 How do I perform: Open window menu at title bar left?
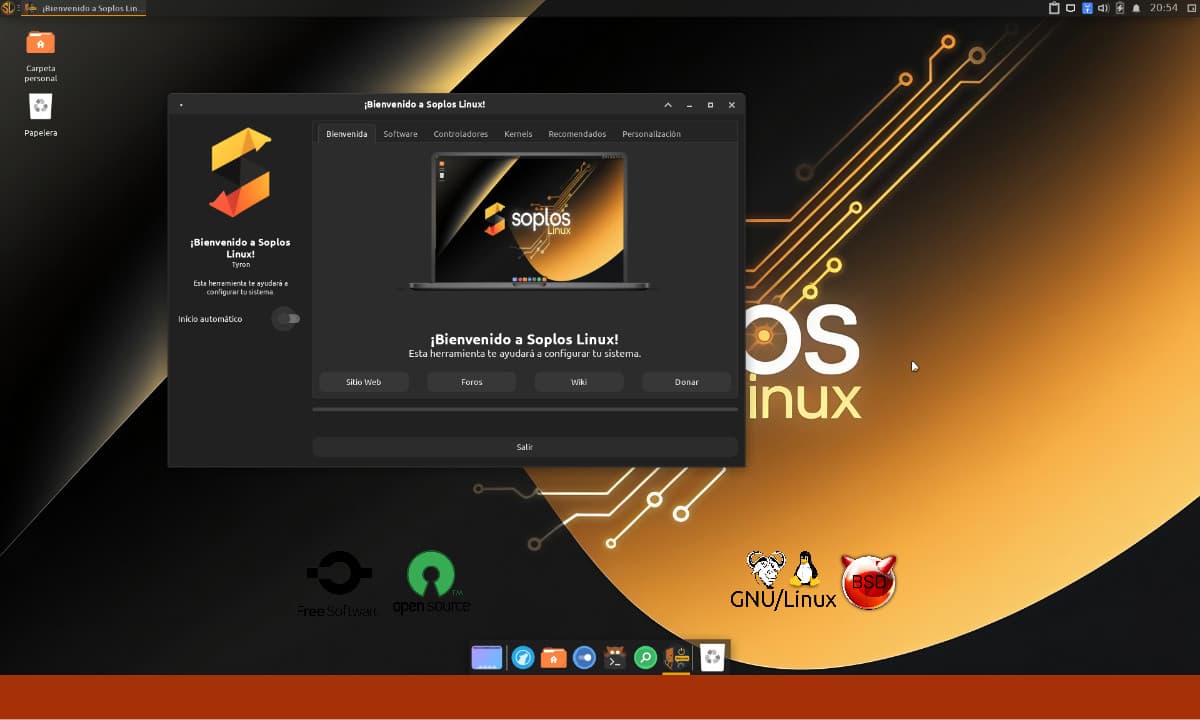tap(181, 105)
